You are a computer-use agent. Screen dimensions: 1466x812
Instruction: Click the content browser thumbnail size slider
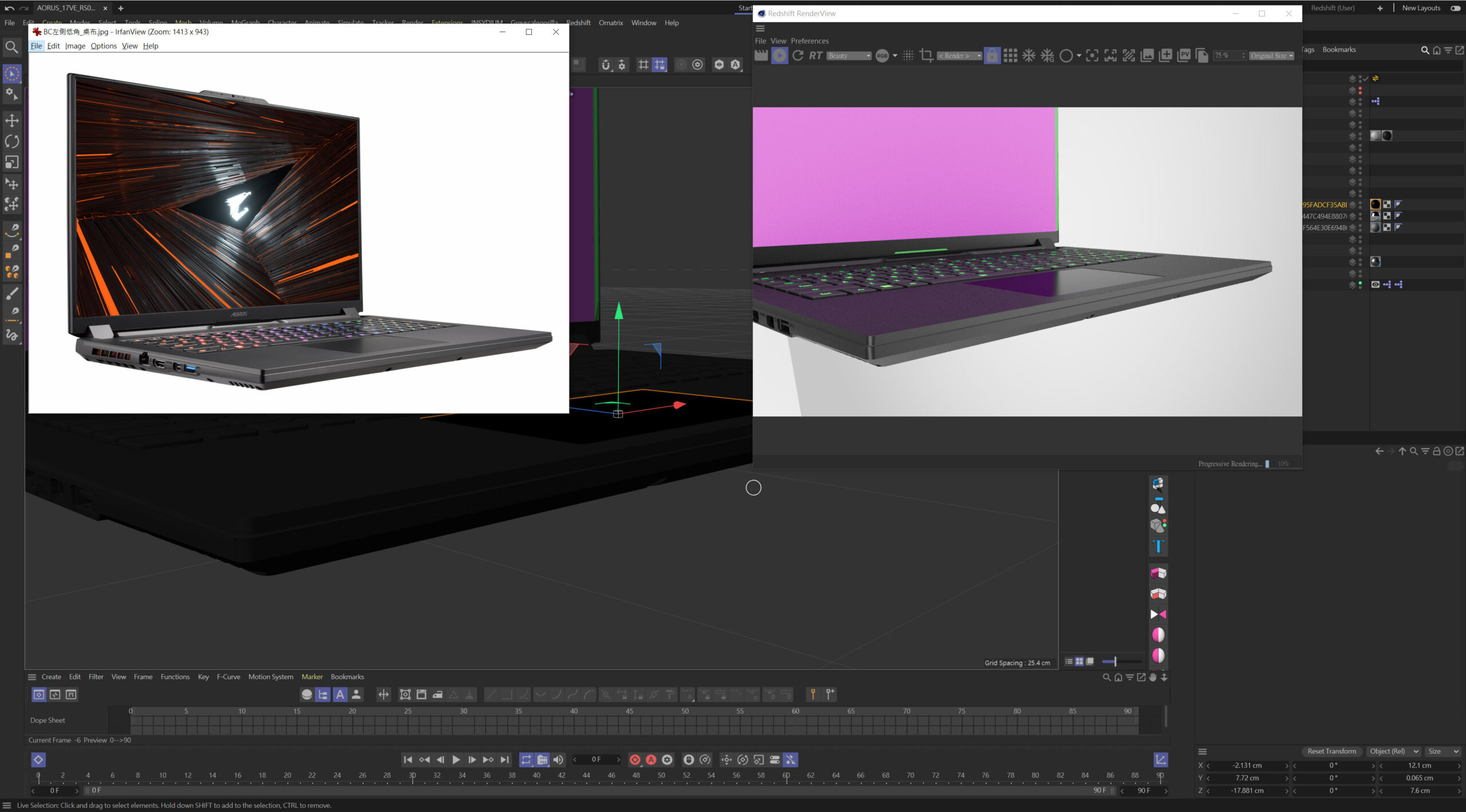point(1115,661)
